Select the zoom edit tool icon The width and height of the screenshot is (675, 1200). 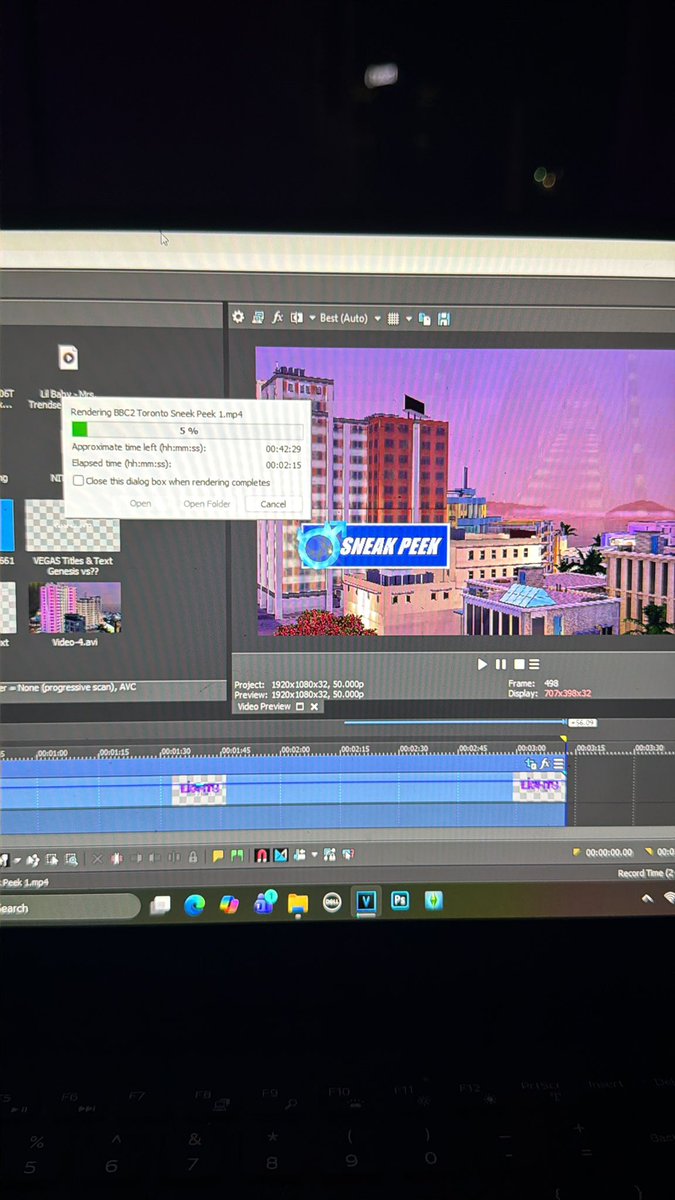(71, 859)
